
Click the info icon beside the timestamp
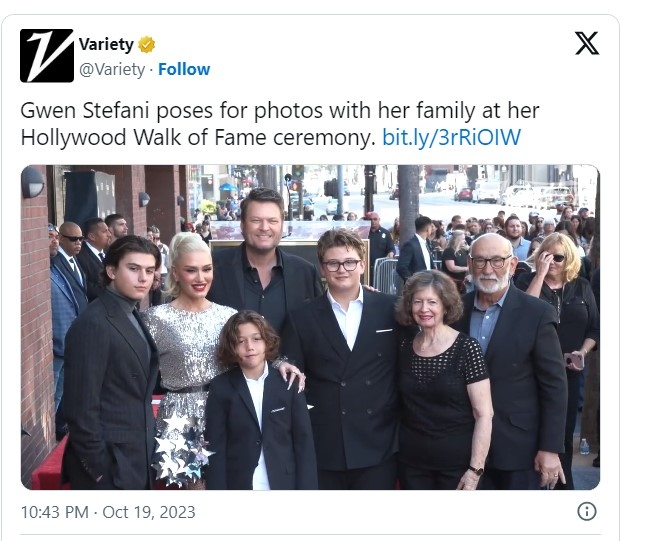click(587, 511)
